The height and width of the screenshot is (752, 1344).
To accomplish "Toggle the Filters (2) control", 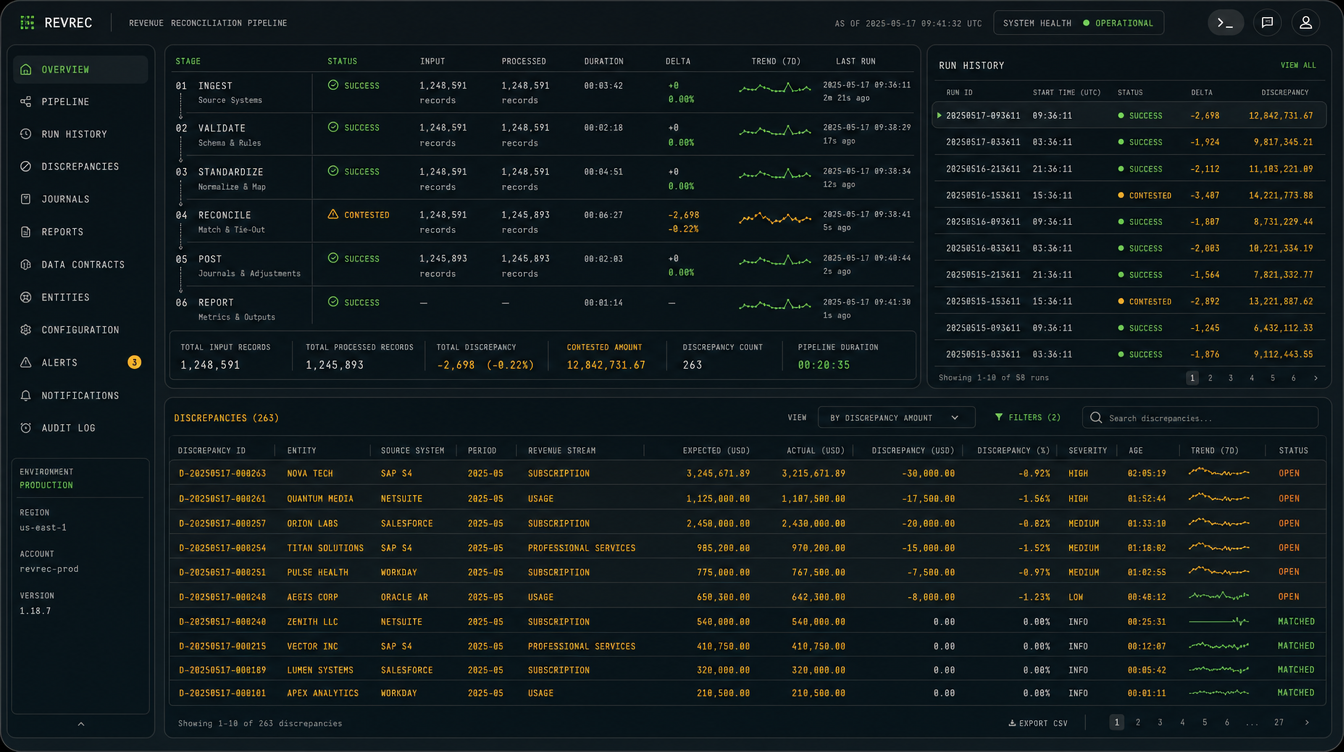I will 1028,418.
